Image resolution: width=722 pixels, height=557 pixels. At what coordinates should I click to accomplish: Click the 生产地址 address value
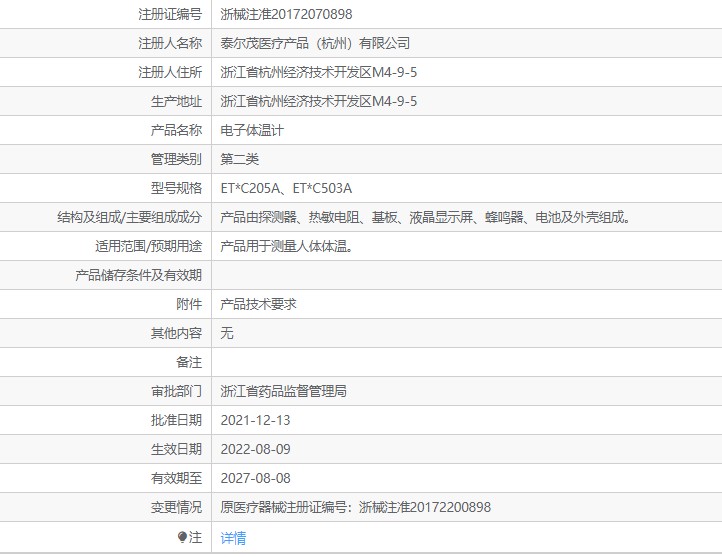coord(319,101)
